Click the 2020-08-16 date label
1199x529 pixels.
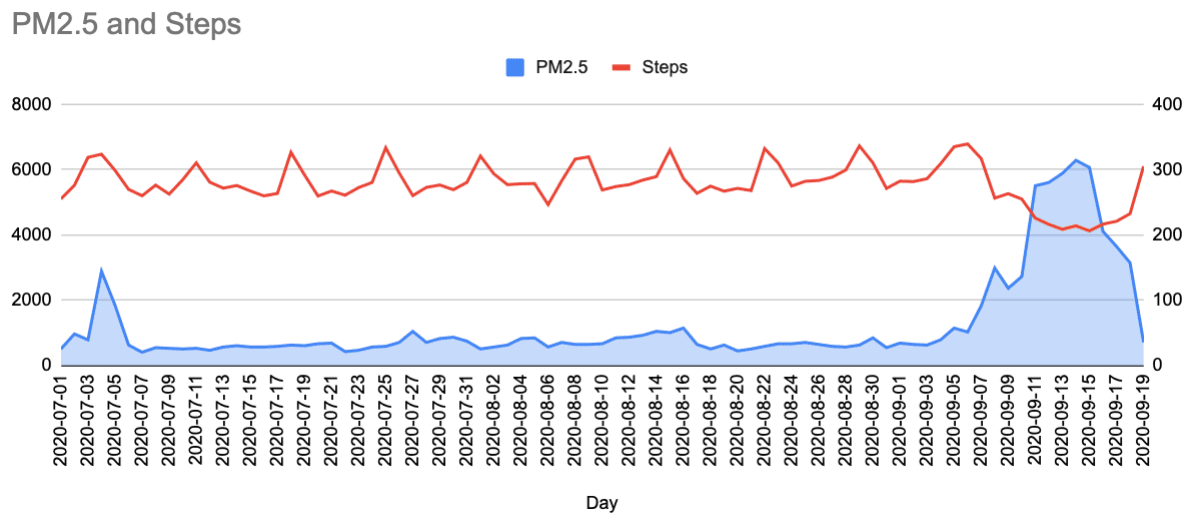click(684, 420)
